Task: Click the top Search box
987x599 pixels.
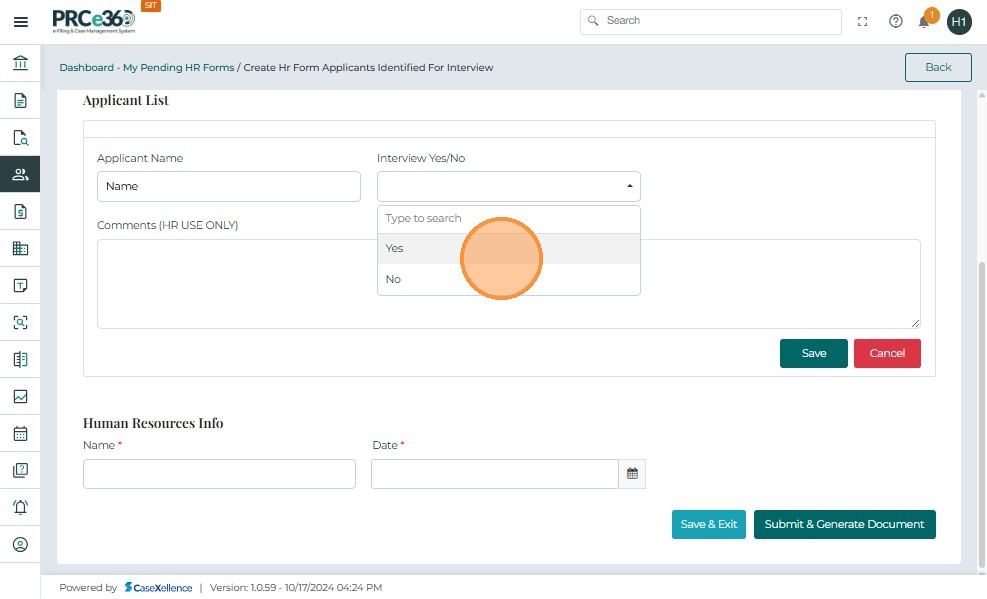Action: (711, 21)
